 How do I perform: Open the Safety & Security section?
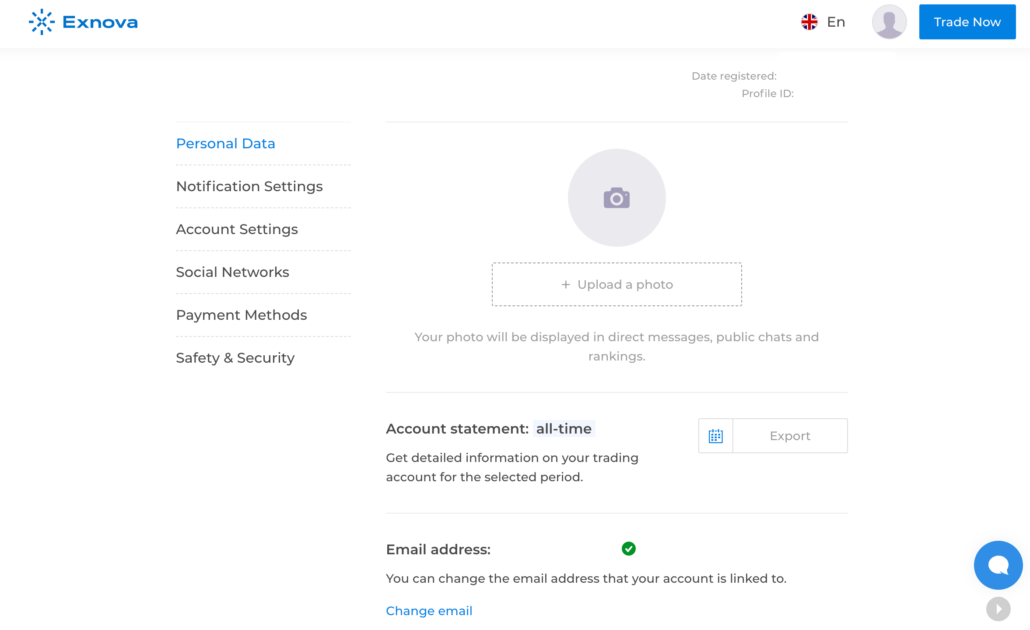click(235, 357)
